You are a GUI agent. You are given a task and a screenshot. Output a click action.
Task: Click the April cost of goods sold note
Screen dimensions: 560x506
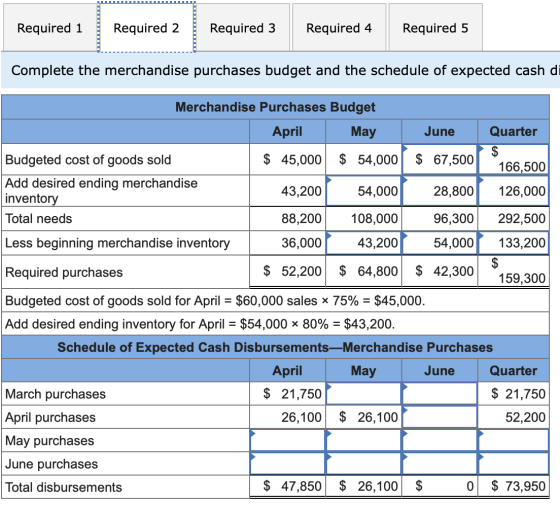pyautogui.click(x=215, y=301)
